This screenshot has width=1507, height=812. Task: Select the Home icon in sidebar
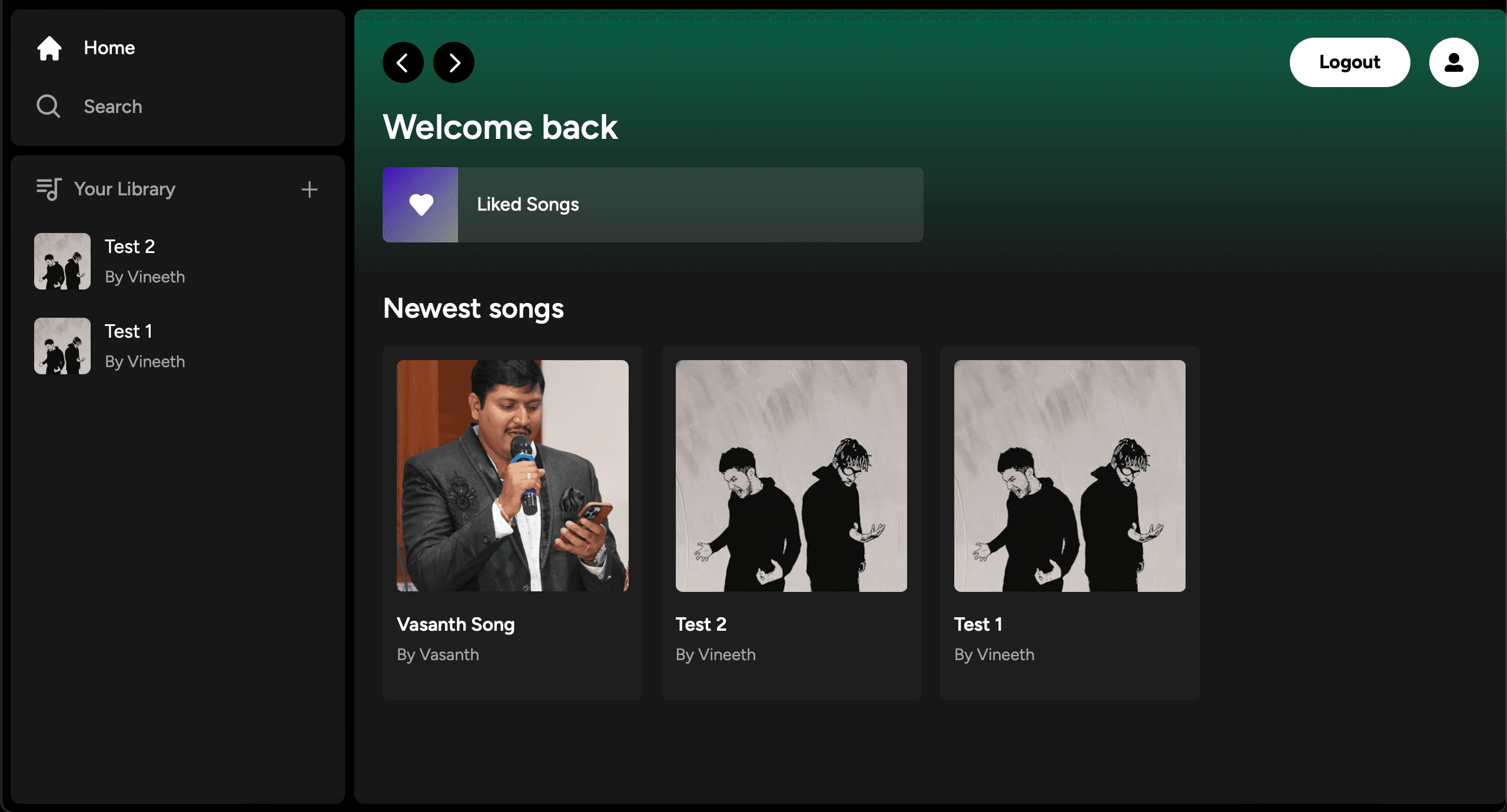pyautogui.click(x=49, y=48)
